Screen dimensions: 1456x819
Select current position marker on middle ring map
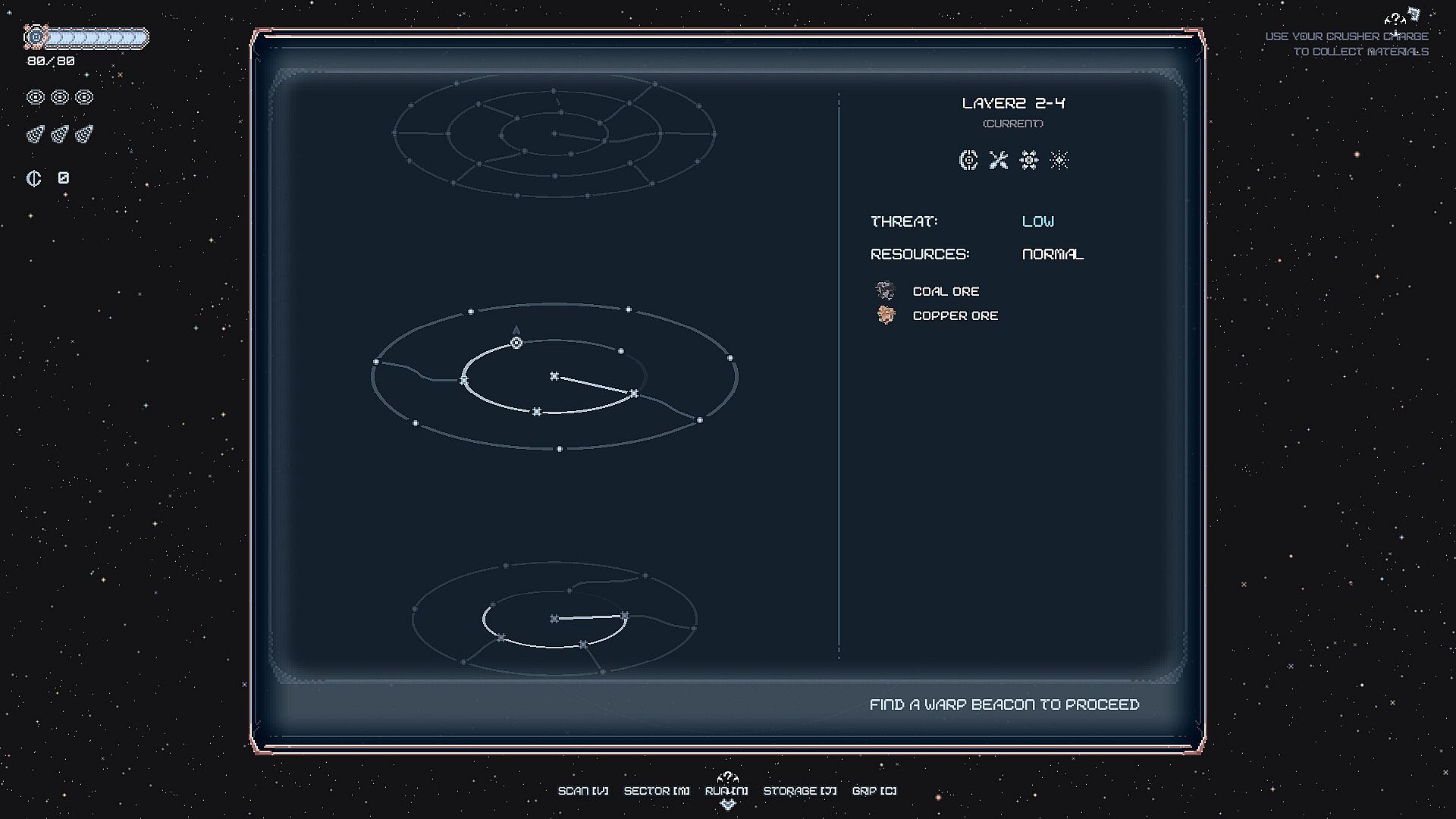coord(516,343)
